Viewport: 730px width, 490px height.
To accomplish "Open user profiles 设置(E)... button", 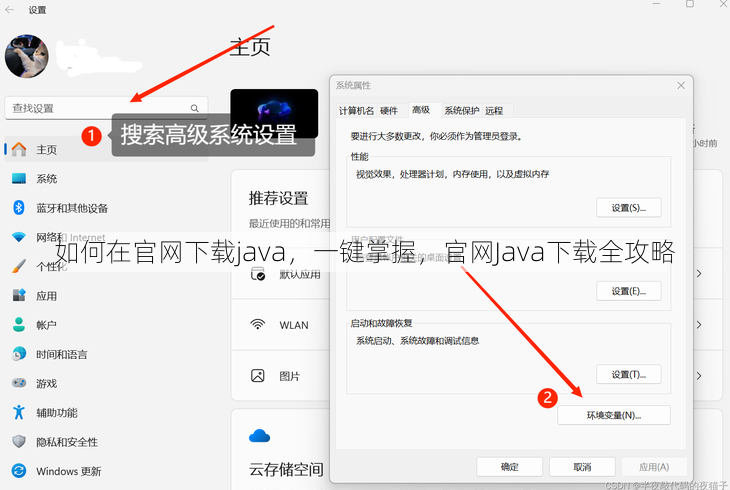I will [629, 291].
